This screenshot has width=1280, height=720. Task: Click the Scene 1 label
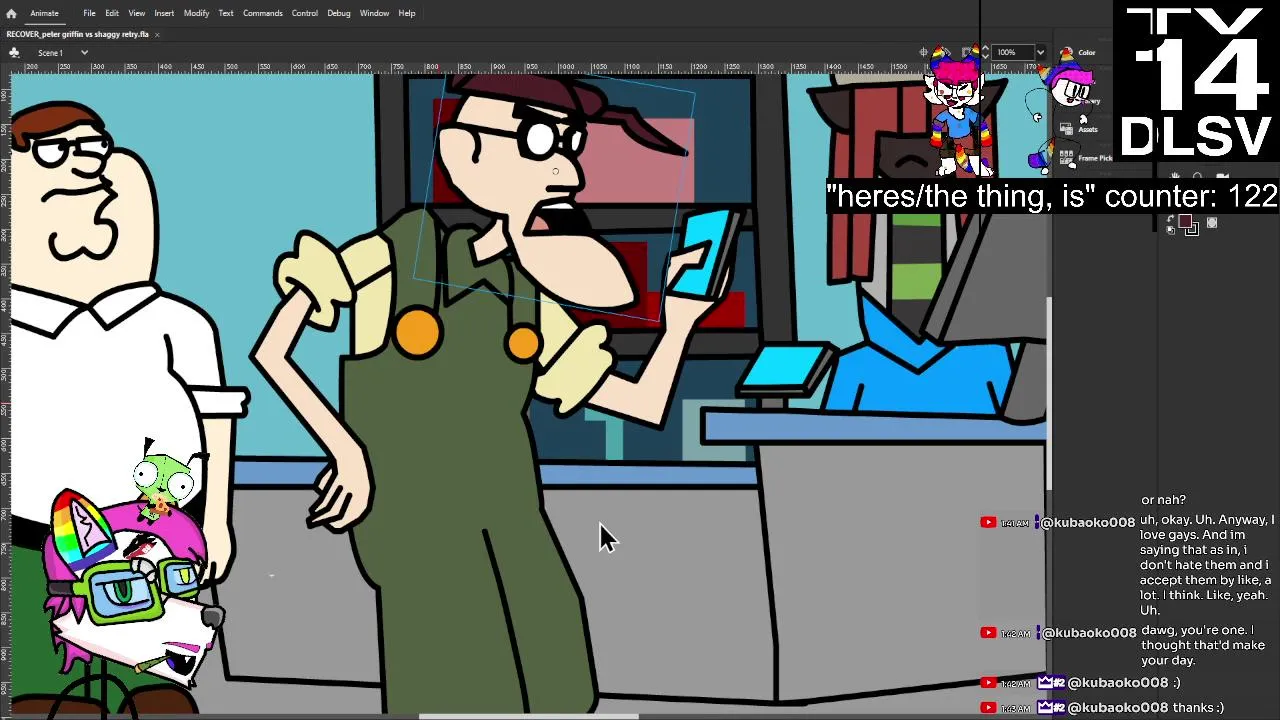pyautogui.click(x=50, y=52)
